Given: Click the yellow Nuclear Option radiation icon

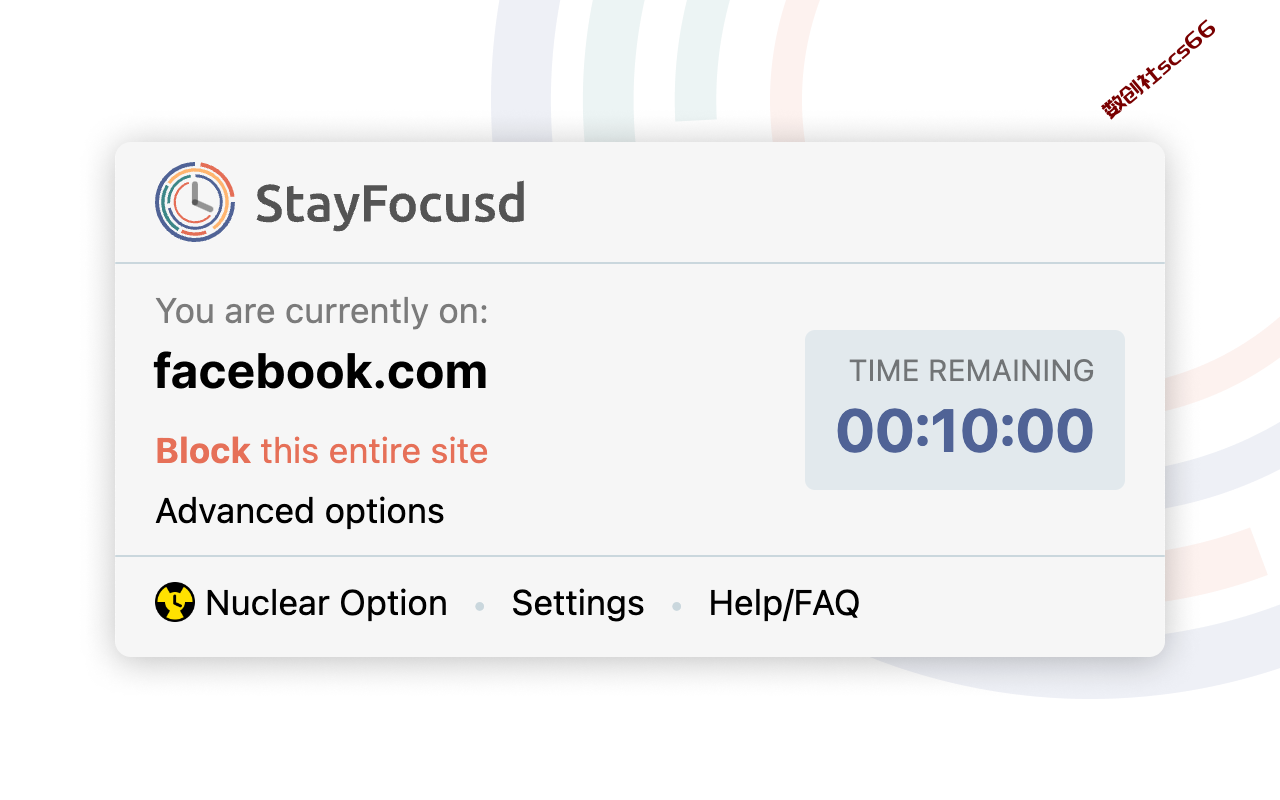Looking at the screenshot, I should pos(175,603).
